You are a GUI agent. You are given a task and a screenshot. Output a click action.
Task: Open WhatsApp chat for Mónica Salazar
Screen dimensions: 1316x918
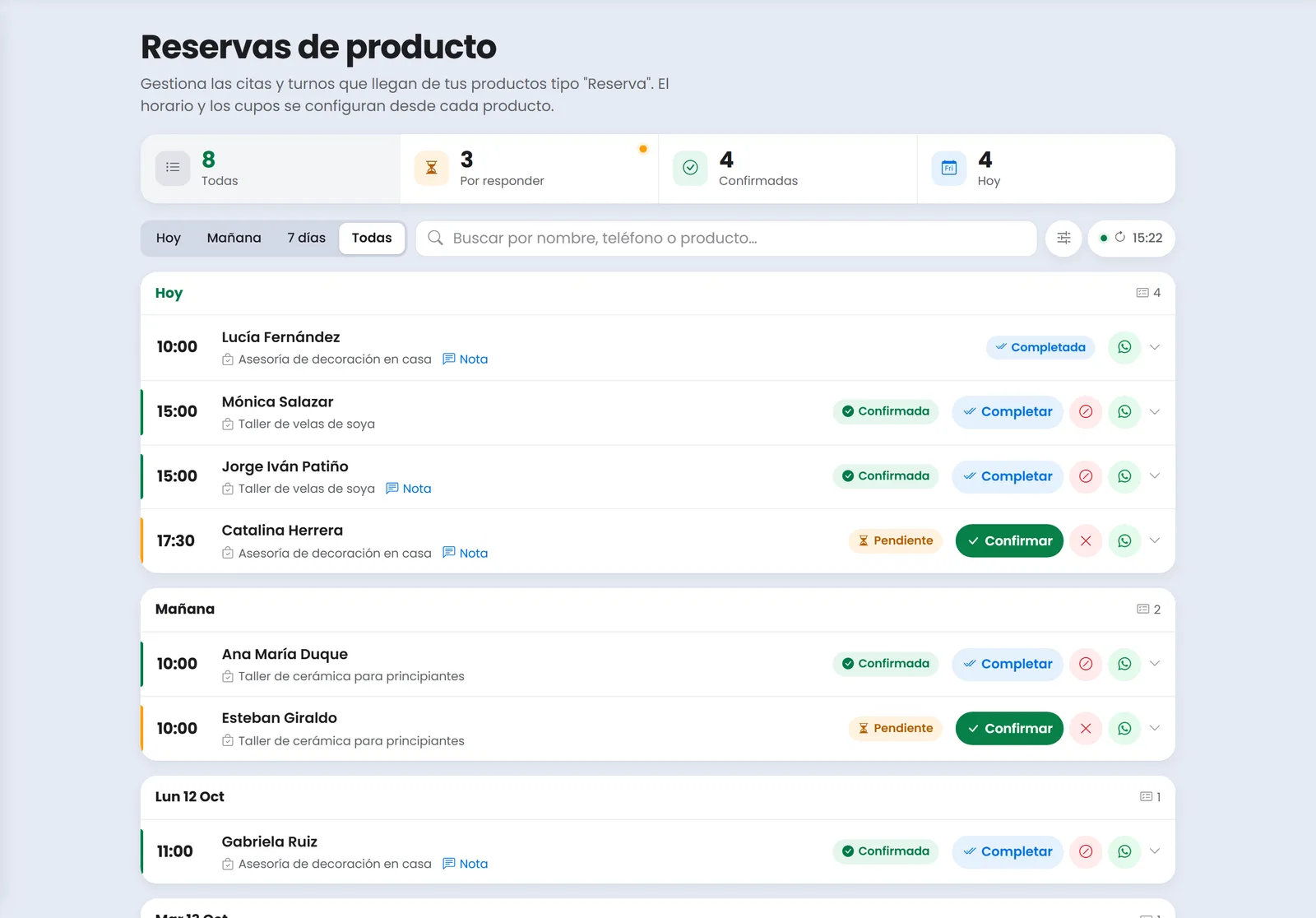pos(1124,411)
